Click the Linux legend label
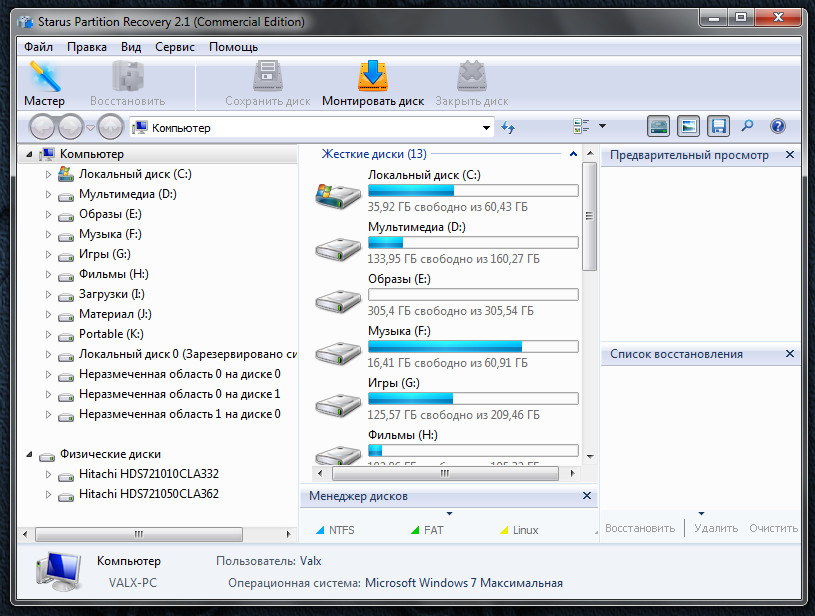 point(525,530)
